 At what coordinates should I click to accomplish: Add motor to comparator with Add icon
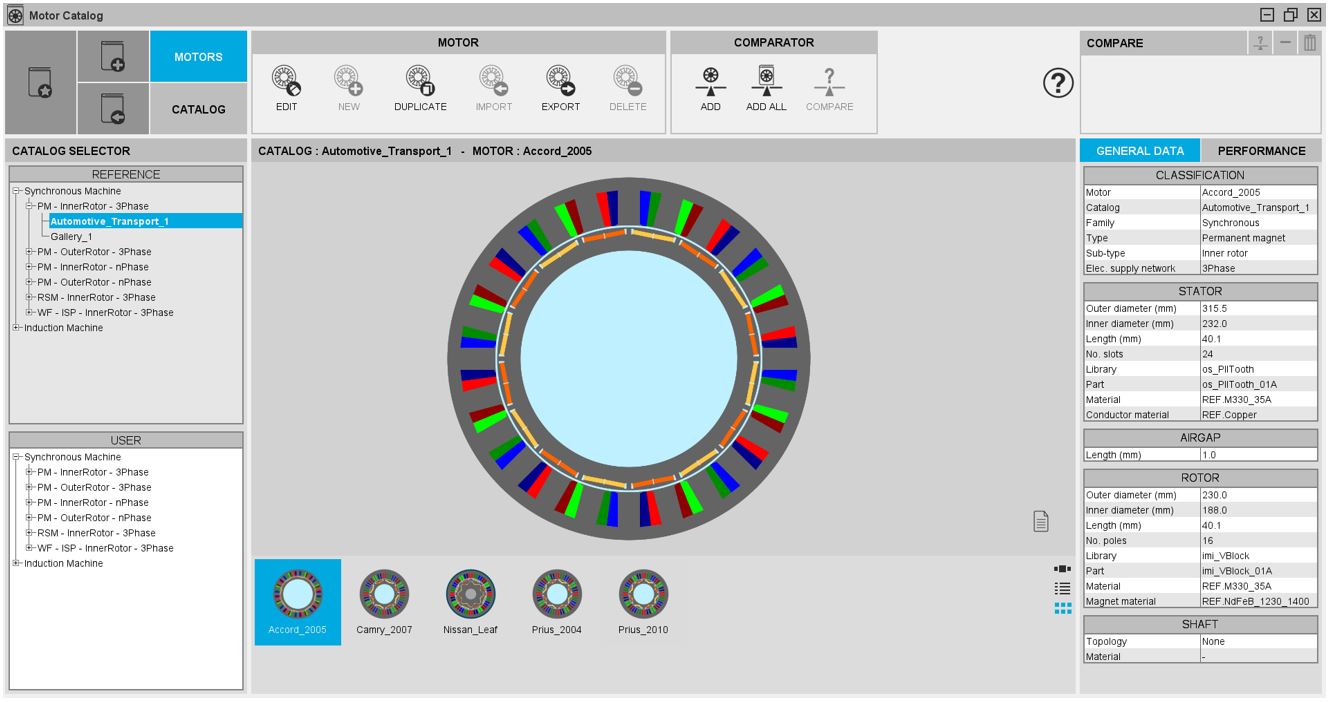[710, 81]
